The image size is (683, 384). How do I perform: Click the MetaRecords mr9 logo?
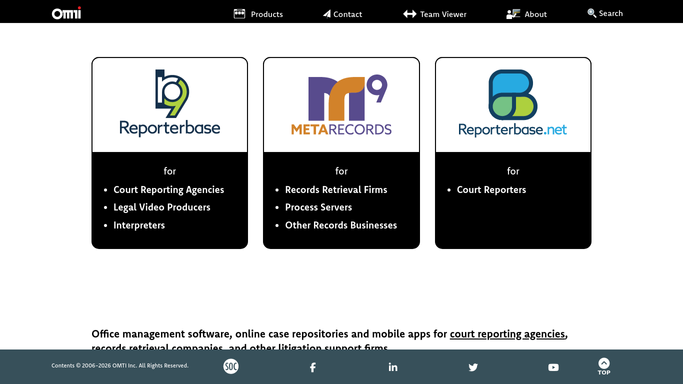342,105
